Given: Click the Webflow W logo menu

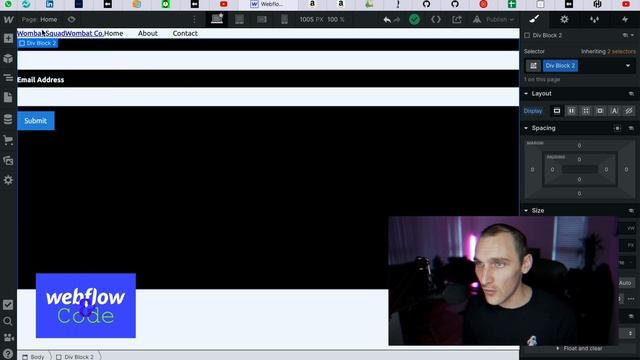Looking at the screenshot, I should pos(8,20).
